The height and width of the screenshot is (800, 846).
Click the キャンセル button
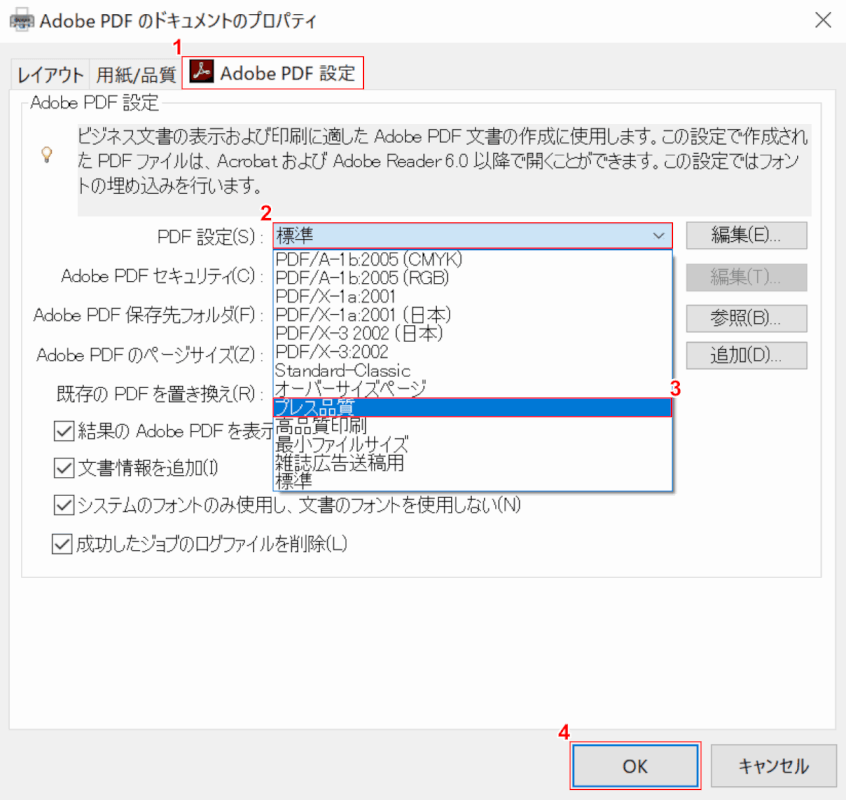click(x=773, y=766)
